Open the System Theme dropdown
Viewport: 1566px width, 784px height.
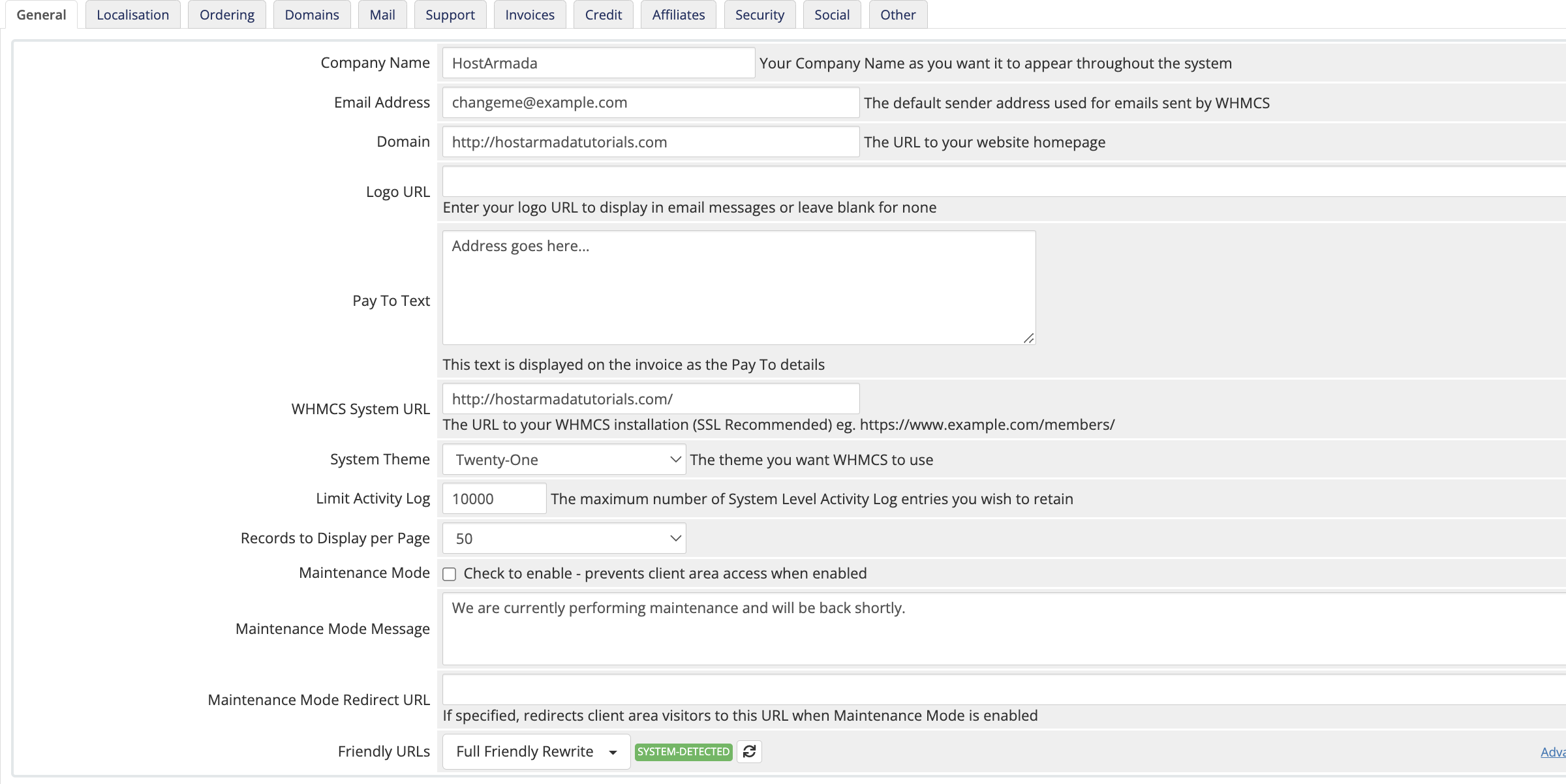coord(564,460)
